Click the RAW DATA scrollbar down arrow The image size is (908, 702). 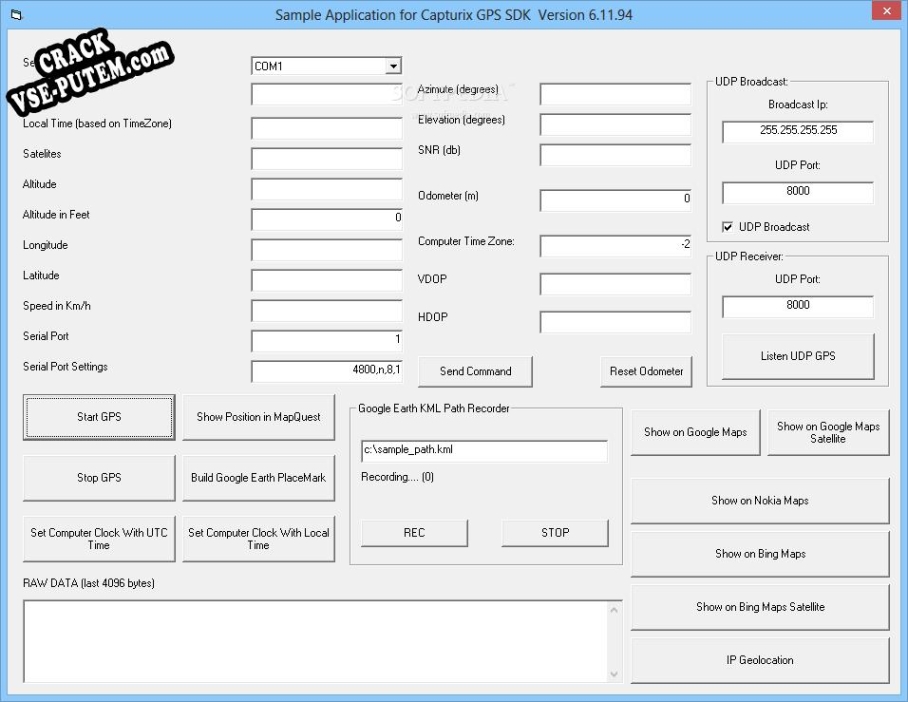(615, 674)
